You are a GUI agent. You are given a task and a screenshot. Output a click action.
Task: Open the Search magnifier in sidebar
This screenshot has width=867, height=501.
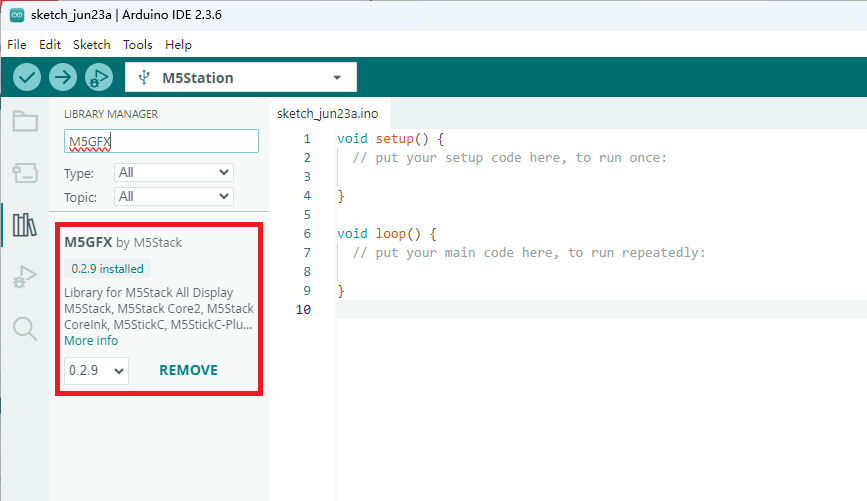coord(25,328)
